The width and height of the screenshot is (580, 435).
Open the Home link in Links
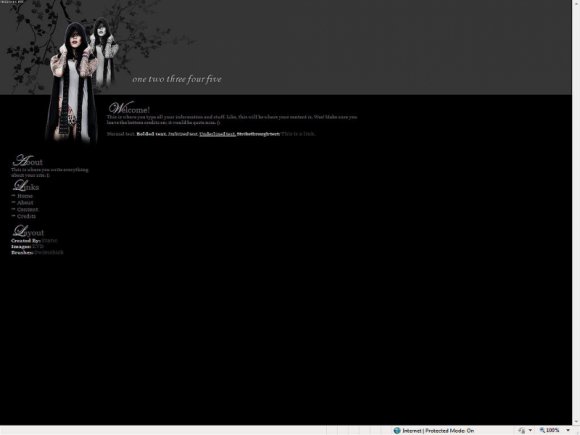click(25, 196)
